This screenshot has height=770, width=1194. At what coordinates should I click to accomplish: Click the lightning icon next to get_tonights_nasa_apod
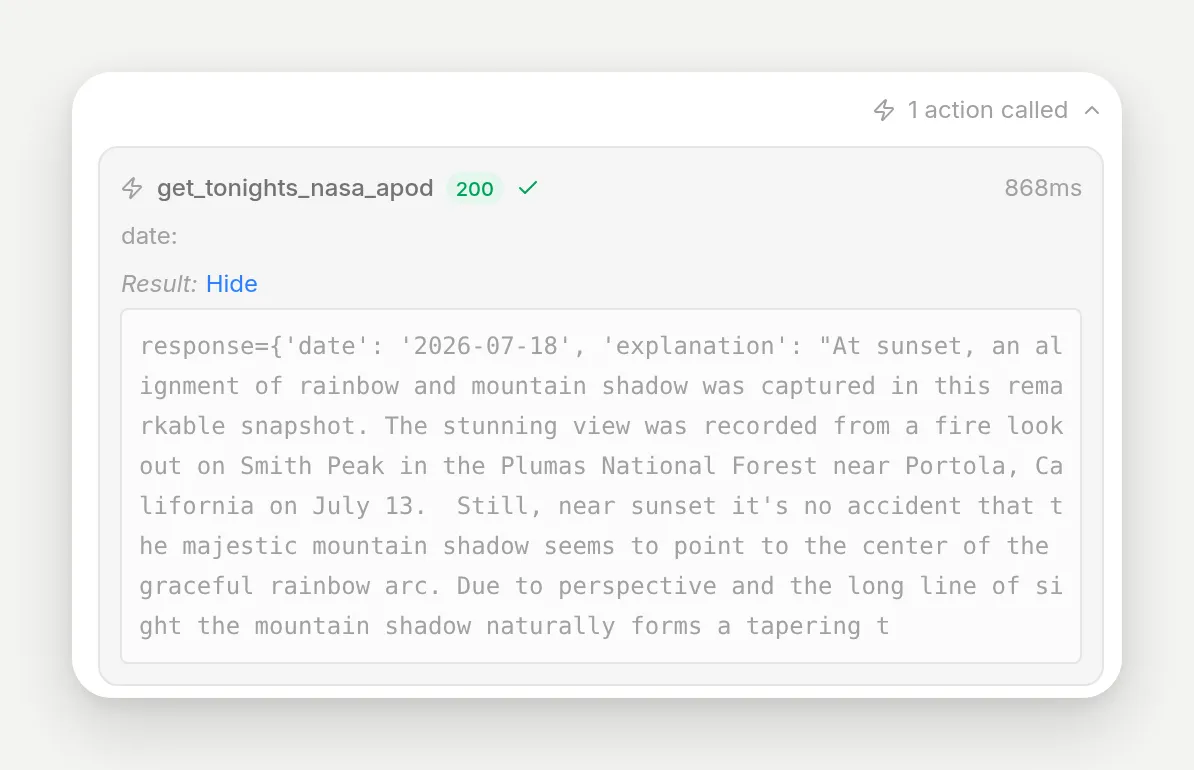132,188
